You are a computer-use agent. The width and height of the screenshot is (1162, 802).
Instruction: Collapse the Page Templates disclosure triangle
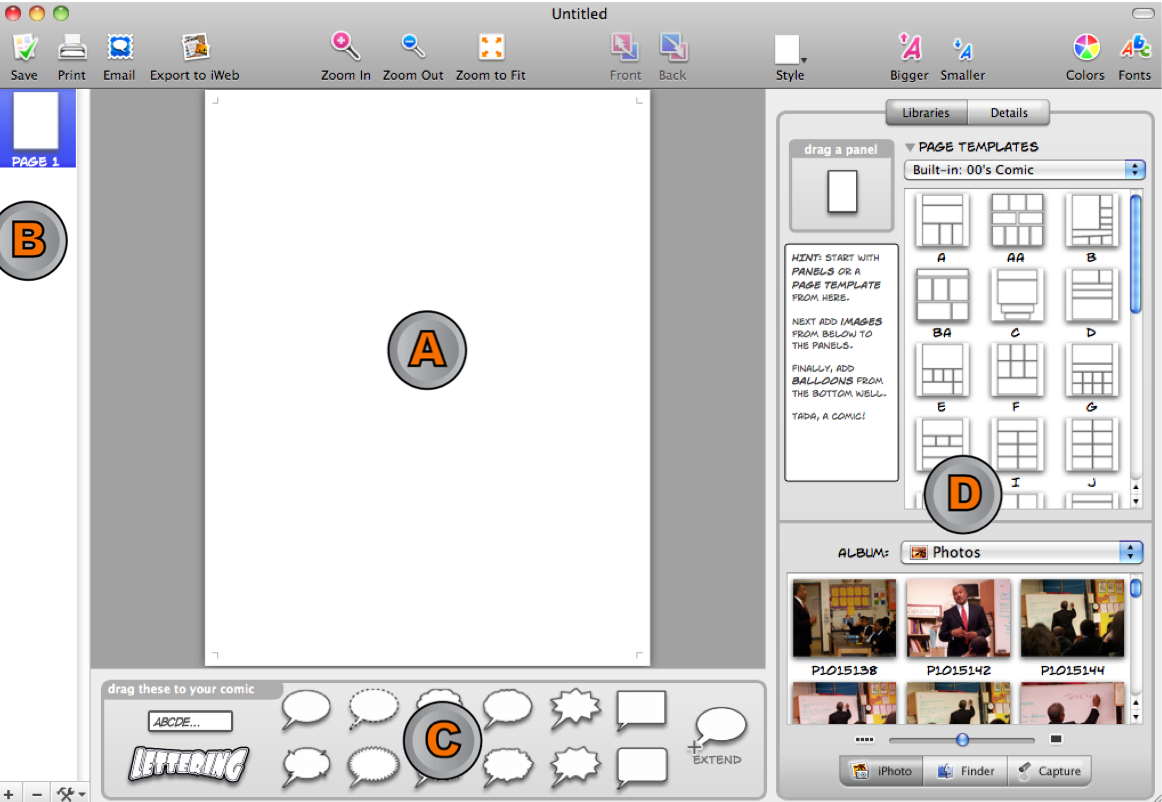910,147
